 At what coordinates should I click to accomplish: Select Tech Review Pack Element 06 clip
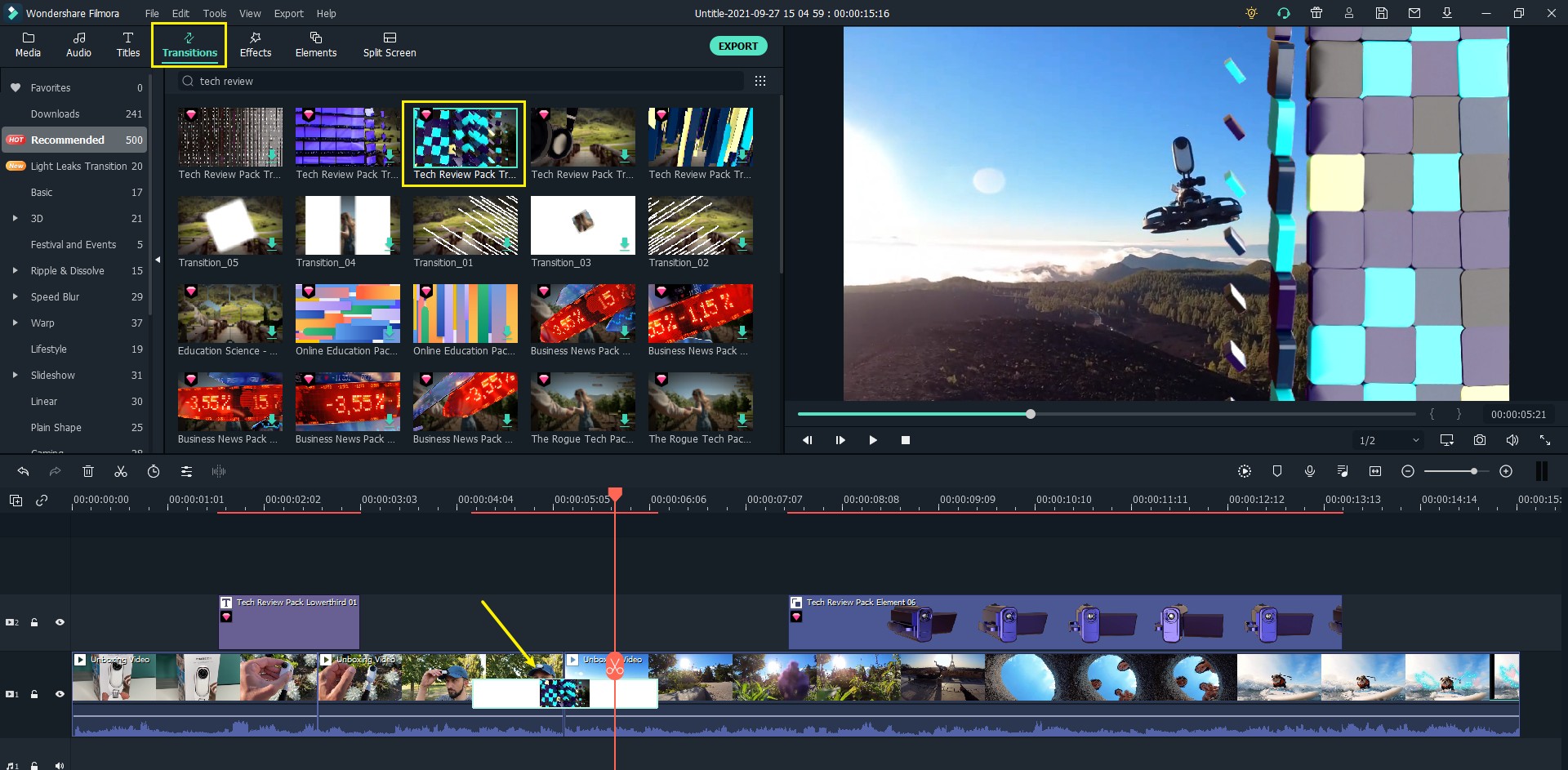pos(1065,622)
